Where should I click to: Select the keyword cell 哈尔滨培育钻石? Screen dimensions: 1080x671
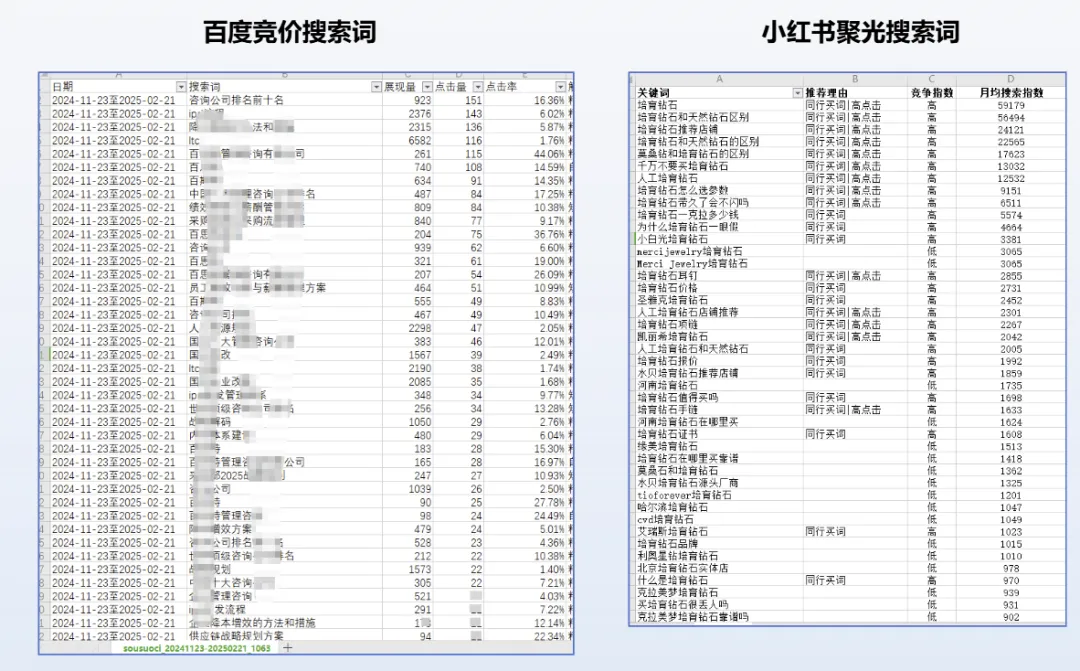point(719,507)
